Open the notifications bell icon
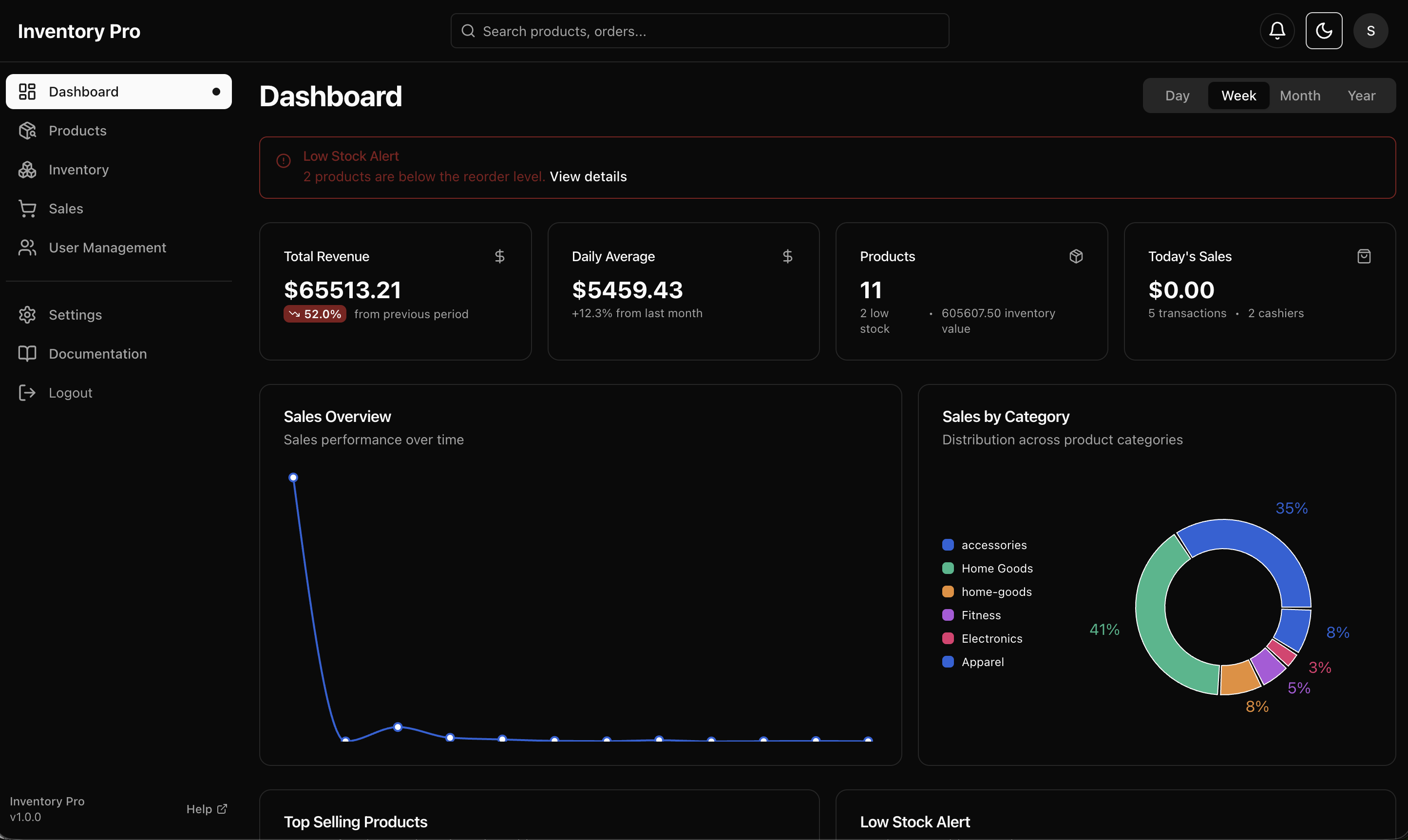The width and height of the screenshot is (1408, 840). (x=1277, y=31)
